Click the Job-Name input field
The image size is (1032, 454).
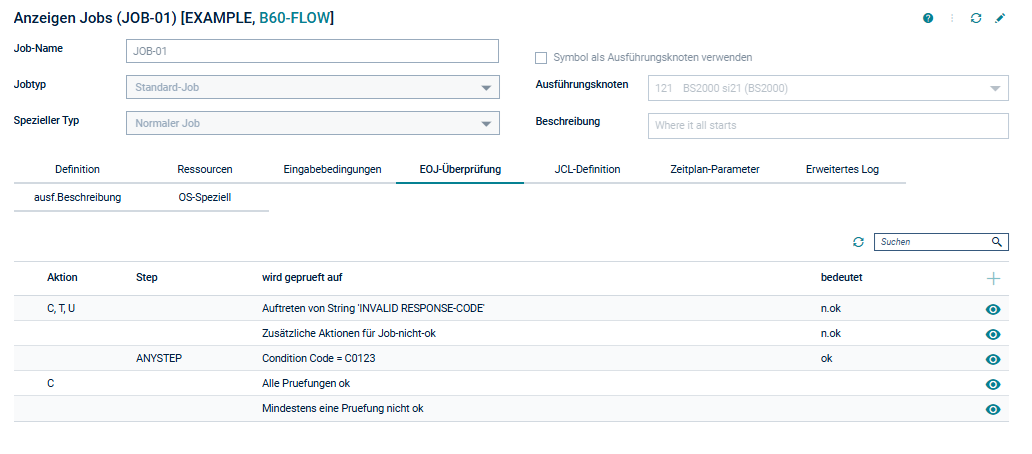coord(313,51)
